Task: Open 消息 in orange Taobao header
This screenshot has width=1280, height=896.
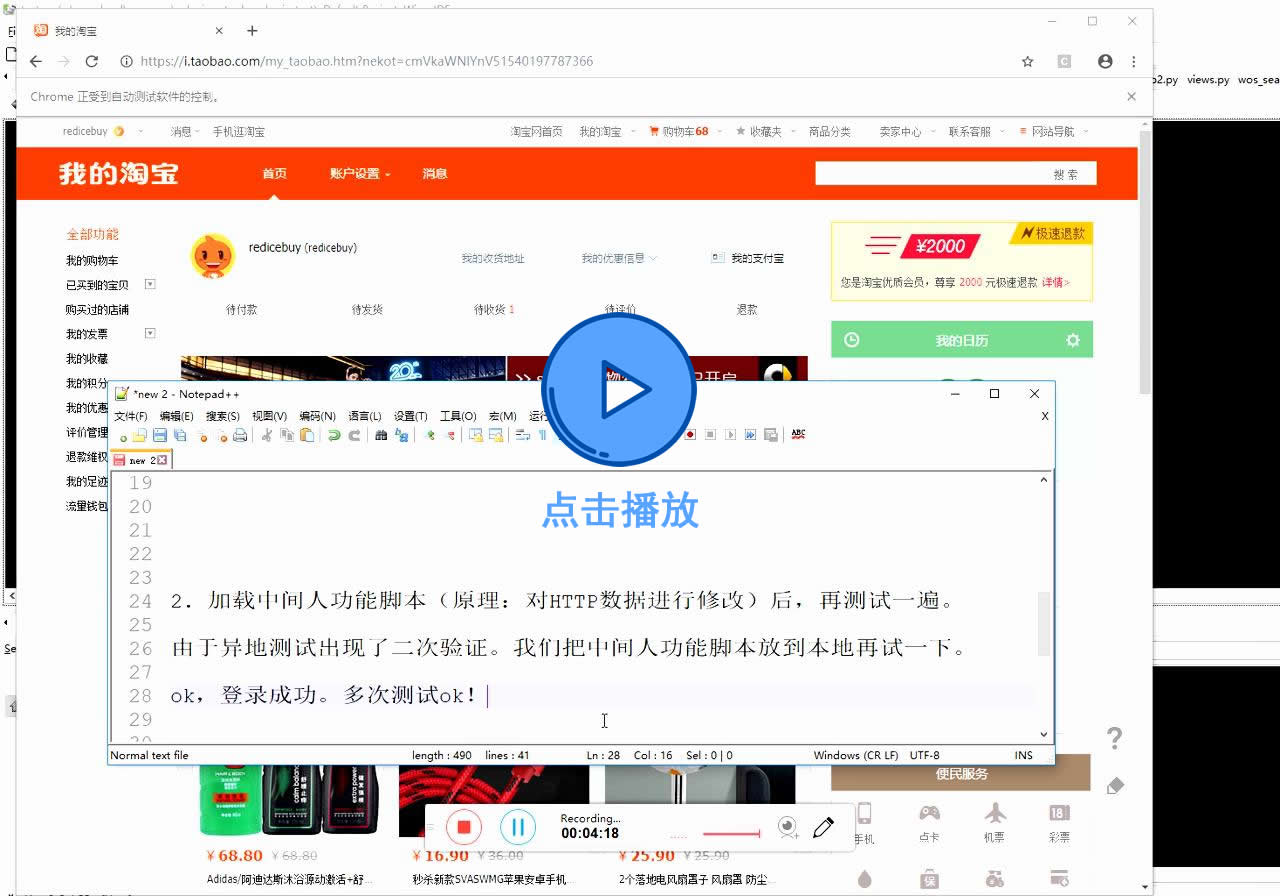Action: click(x=435, y=173)
